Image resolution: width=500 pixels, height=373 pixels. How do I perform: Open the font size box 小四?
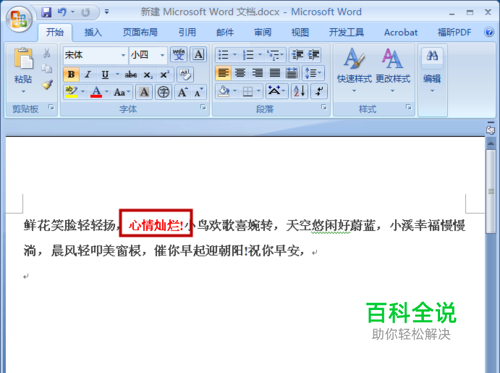coord(148,55)
